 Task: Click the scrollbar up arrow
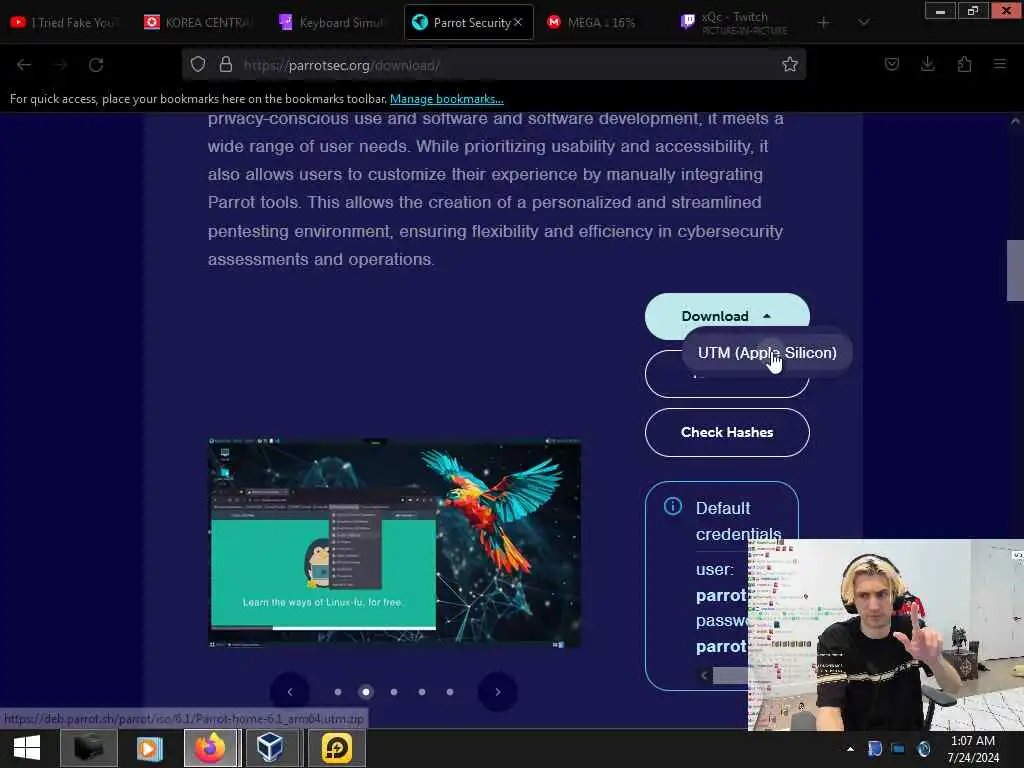coord(1015,121)
